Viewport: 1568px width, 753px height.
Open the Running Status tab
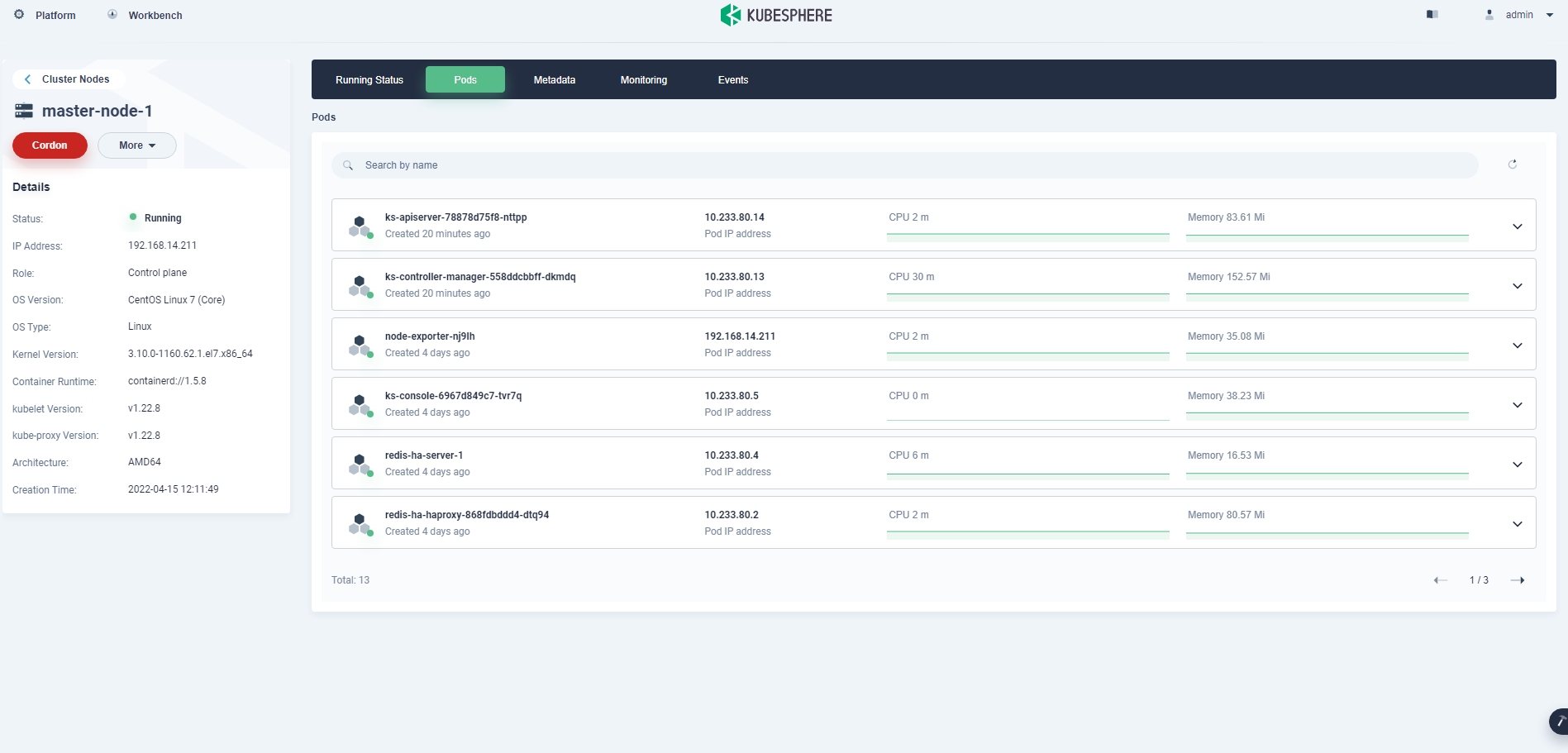coord(369,80)
